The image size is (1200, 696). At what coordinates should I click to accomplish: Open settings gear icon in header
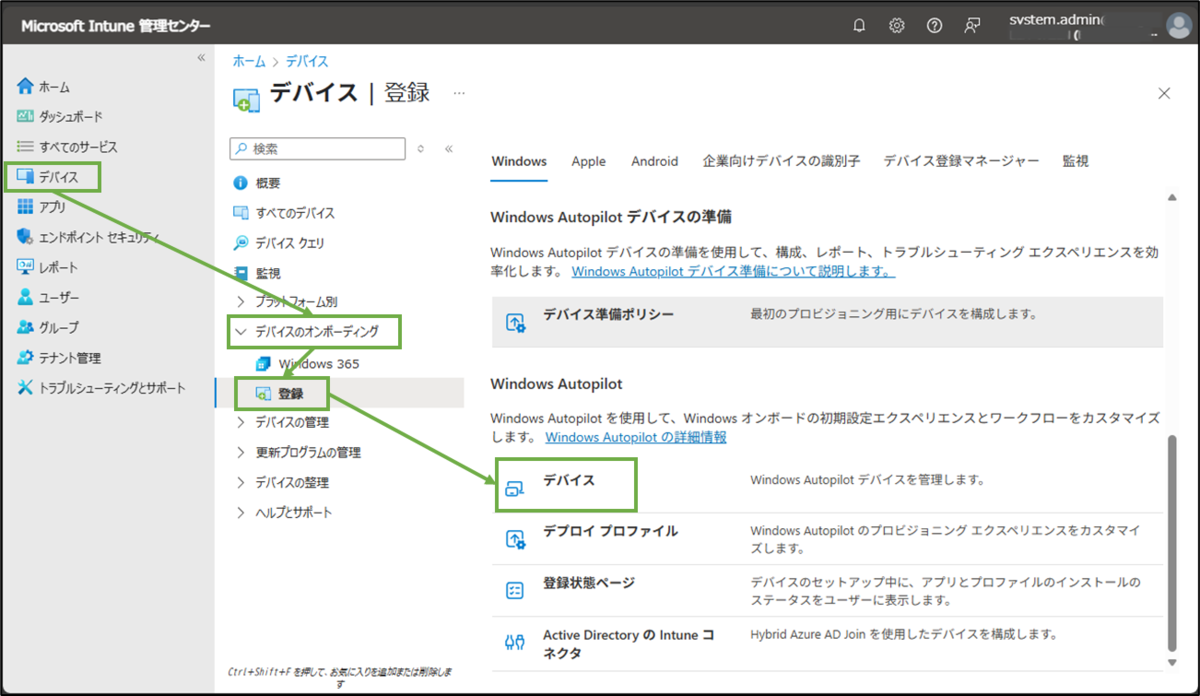tap(897, 26)
